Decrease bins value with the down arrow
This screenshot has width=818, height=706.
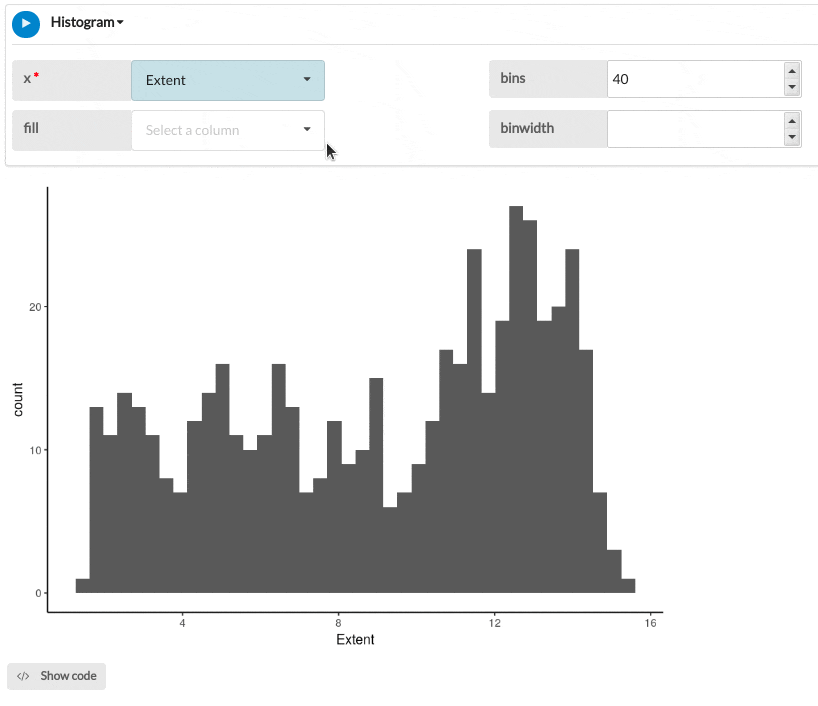(x=792, y=88)
